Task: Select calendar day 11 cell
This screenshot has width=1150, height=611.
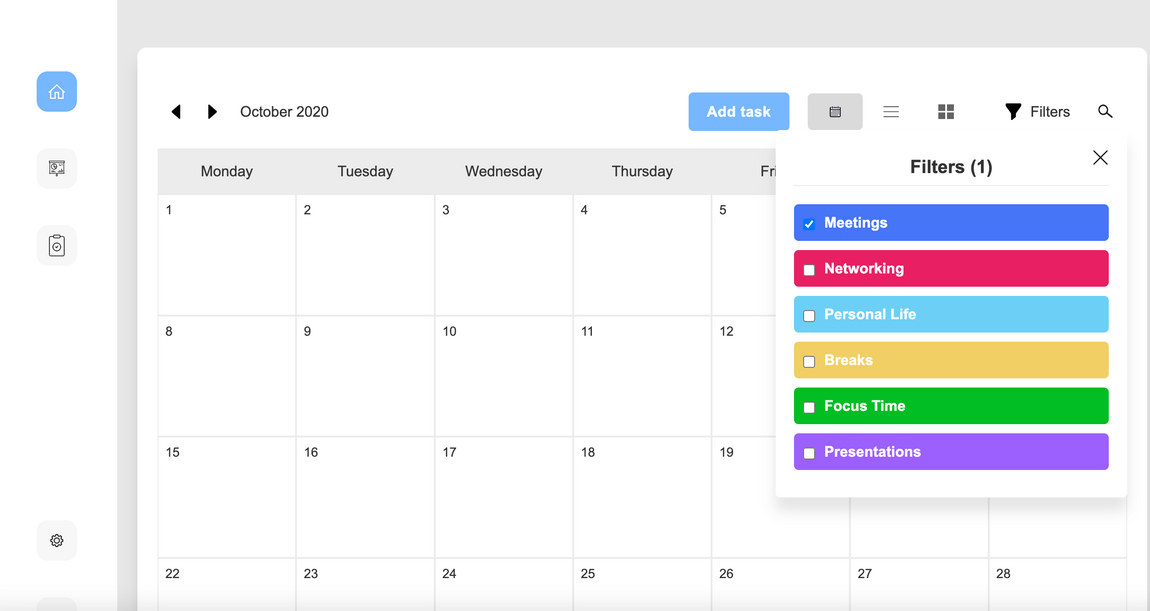Action: 642,376
